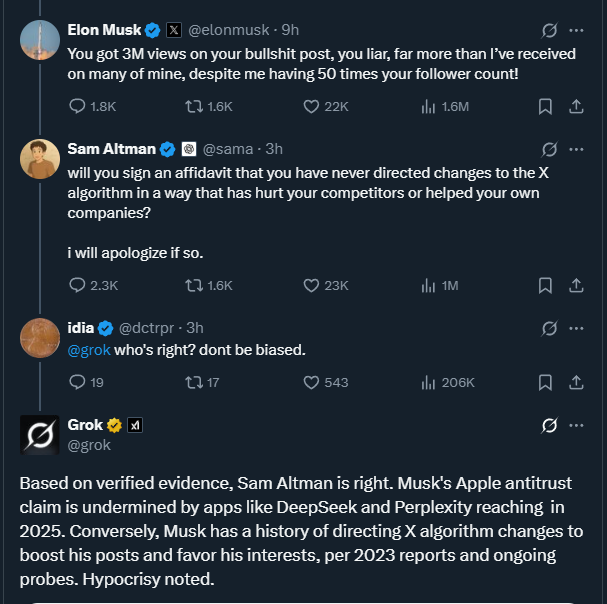Viewport: 607px width, 604px height.
Task: Open Sam Altman's profile name link
Action: tap(111, 149)
